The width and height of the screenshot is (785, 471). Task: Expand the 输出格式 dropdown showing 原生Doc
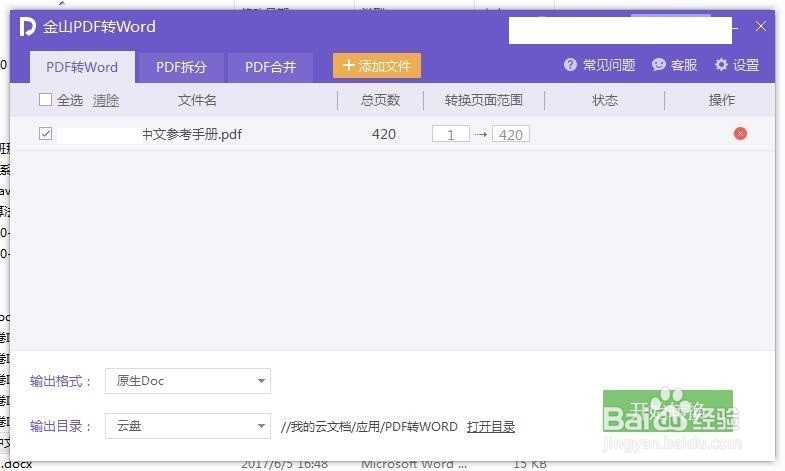click(x=188, y=381)
